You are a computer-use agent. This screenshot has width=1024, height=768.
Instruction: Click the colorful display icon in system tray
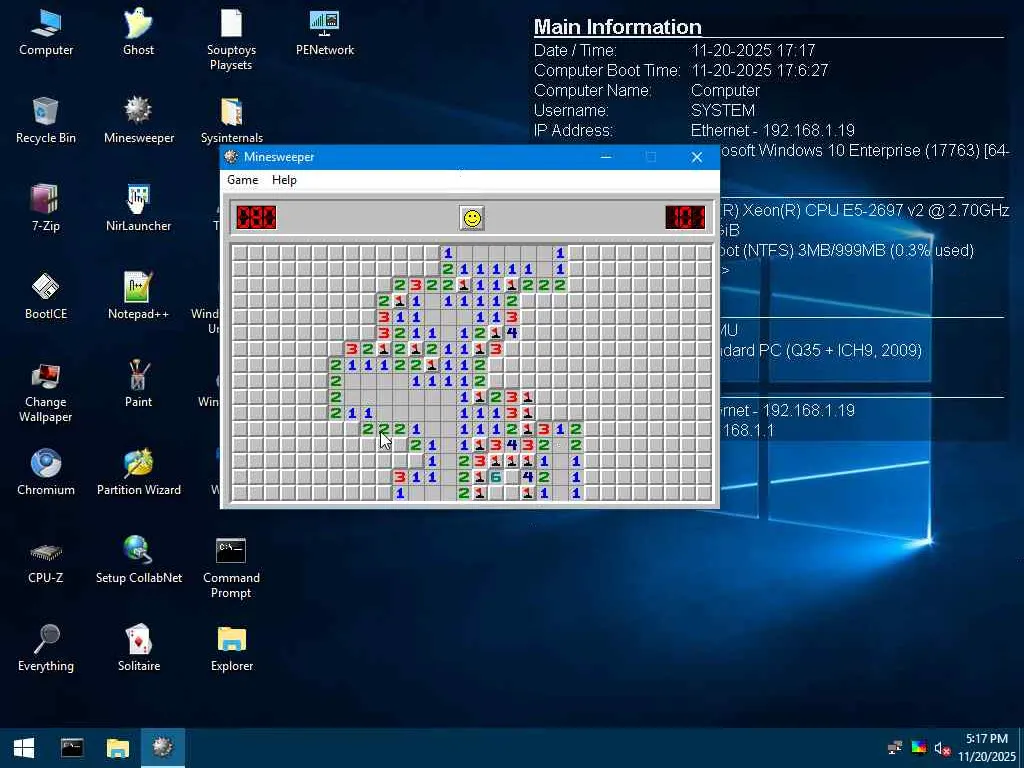point(919,748)
